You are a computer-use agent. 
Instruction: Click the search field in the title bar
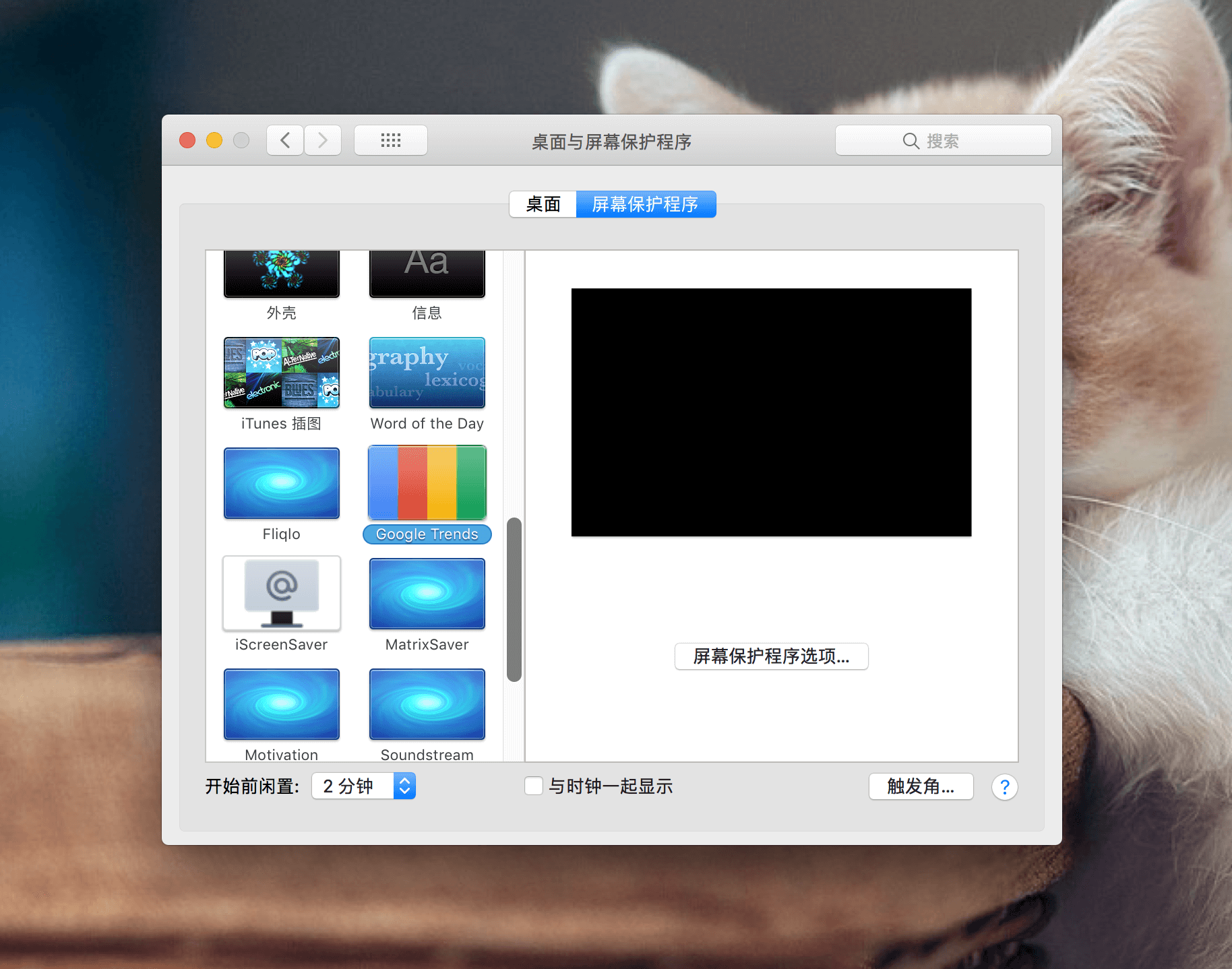tap(943, 140)
